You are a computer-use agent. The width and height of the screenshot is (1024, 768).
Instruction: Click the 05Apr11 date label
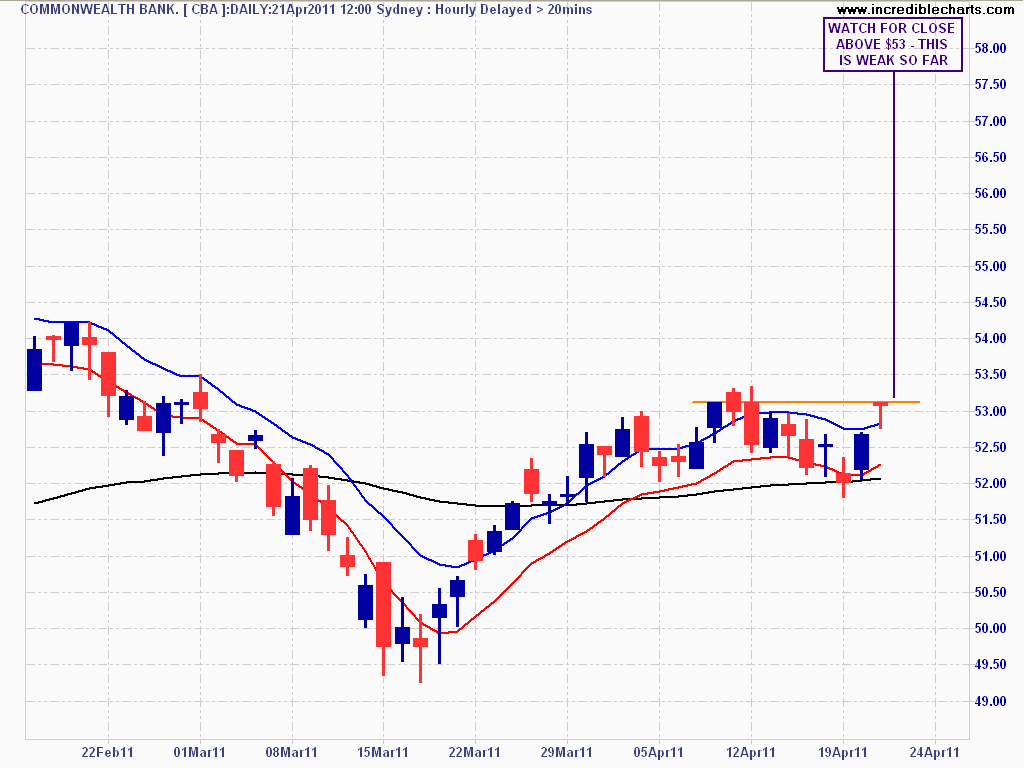tap(658, 752)
